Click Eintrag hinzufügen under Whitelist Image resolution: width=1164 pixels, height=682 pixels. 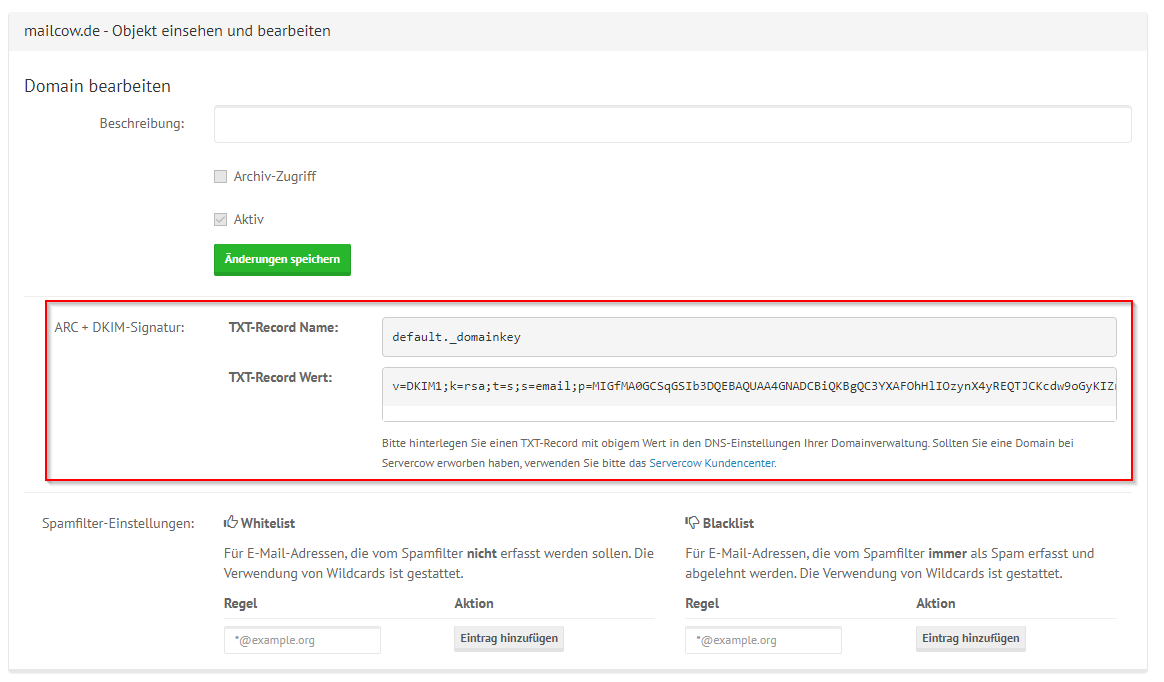pos(508,638)
